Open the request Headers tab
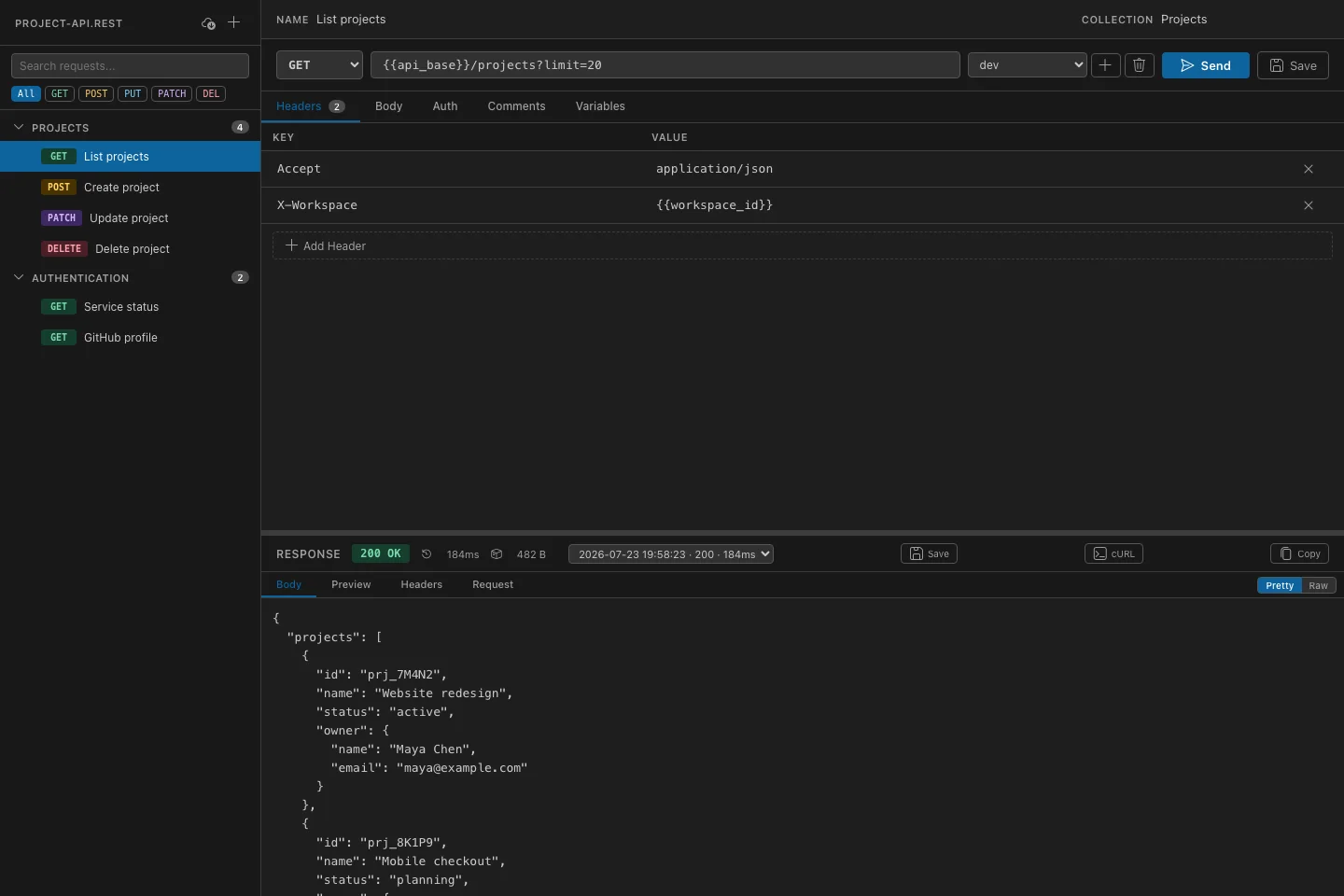Image resolution: width=1344 pixels, height=896 pixels. click(311, 106)
